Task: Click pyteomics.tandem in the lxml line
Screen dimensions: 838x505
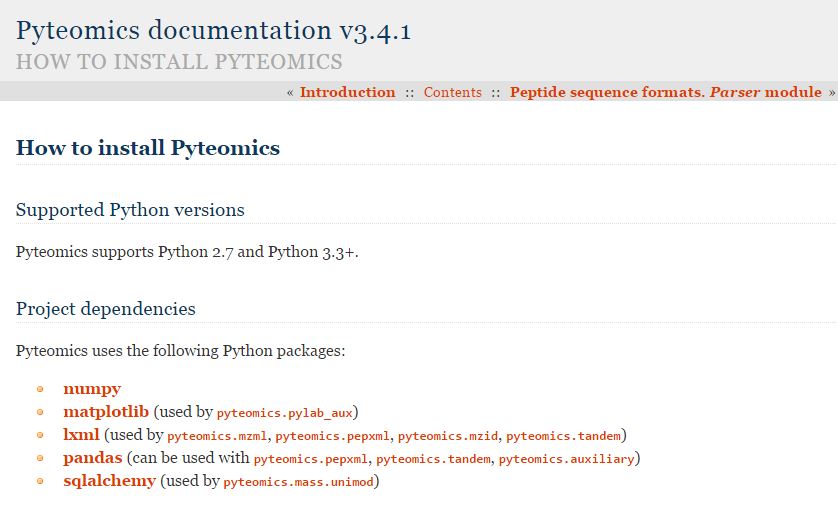Action: (563, 436)
